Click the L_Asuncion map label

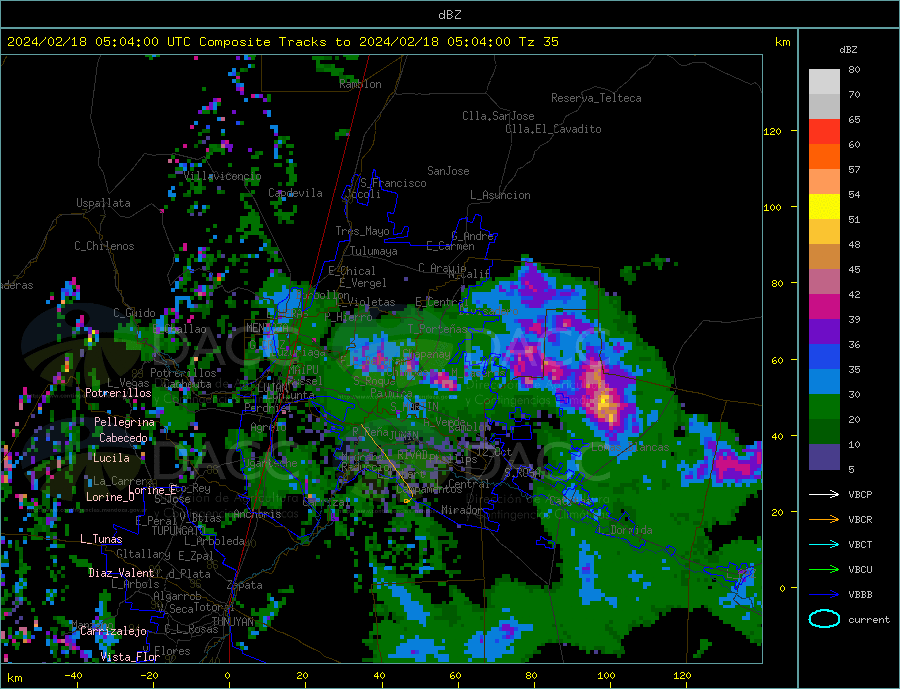(x=500, y=195)
